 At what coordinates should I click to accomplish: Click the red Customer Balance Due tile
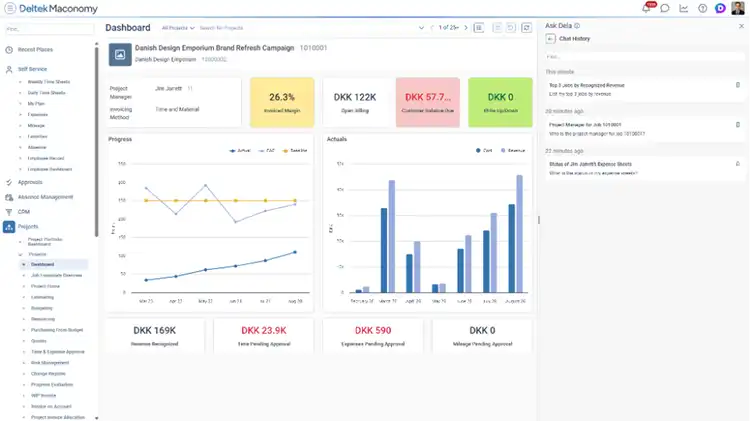pos(428,102)
